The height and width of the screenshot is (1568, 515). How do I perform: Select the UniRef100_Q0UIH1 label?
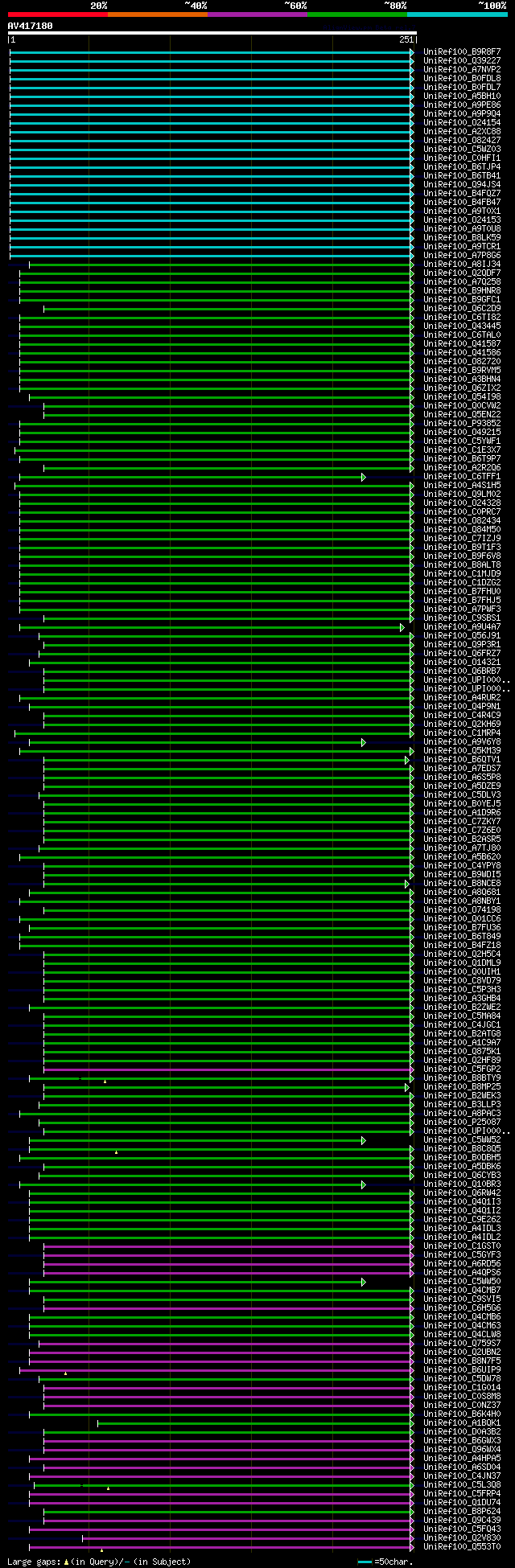coord(462,971)
